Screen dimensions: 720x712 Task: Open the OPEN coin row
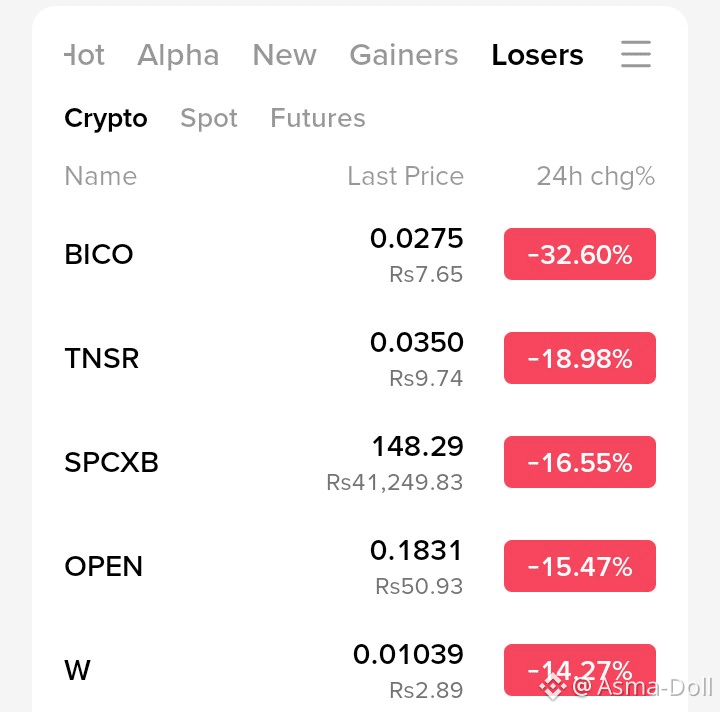[360, 566]
